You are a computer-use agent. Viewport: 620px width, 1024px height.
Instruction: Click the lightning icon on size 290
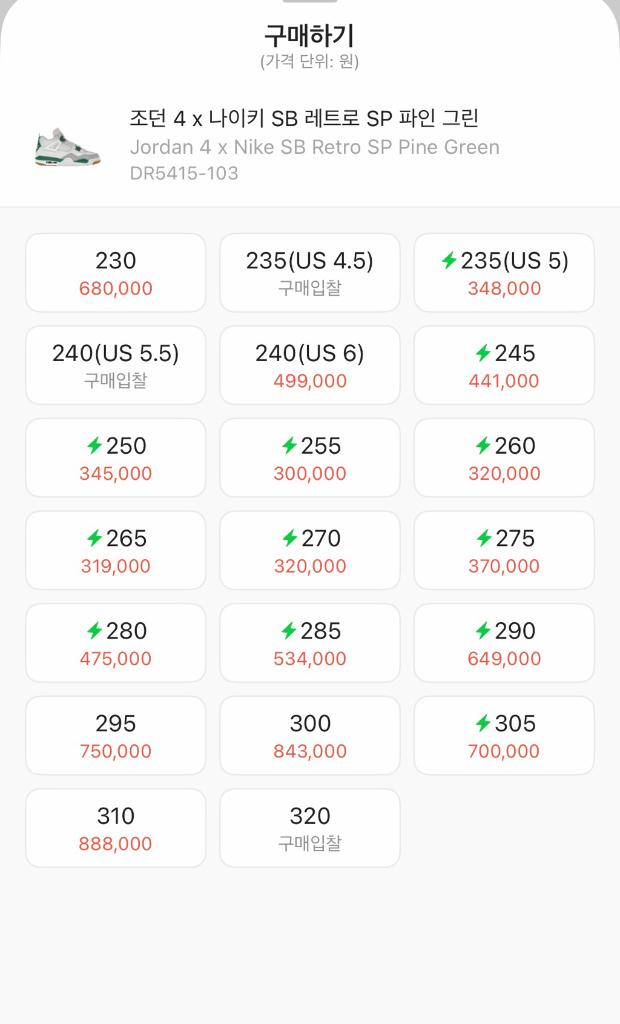click(483, 631)
